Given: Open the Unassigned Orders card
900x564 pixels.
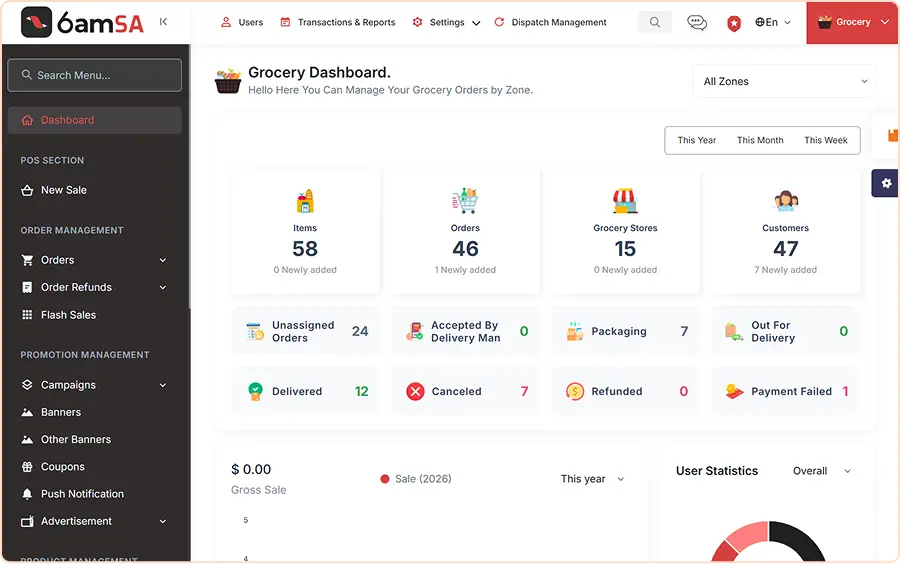Looking at the screenshot, I should point(307,332).
